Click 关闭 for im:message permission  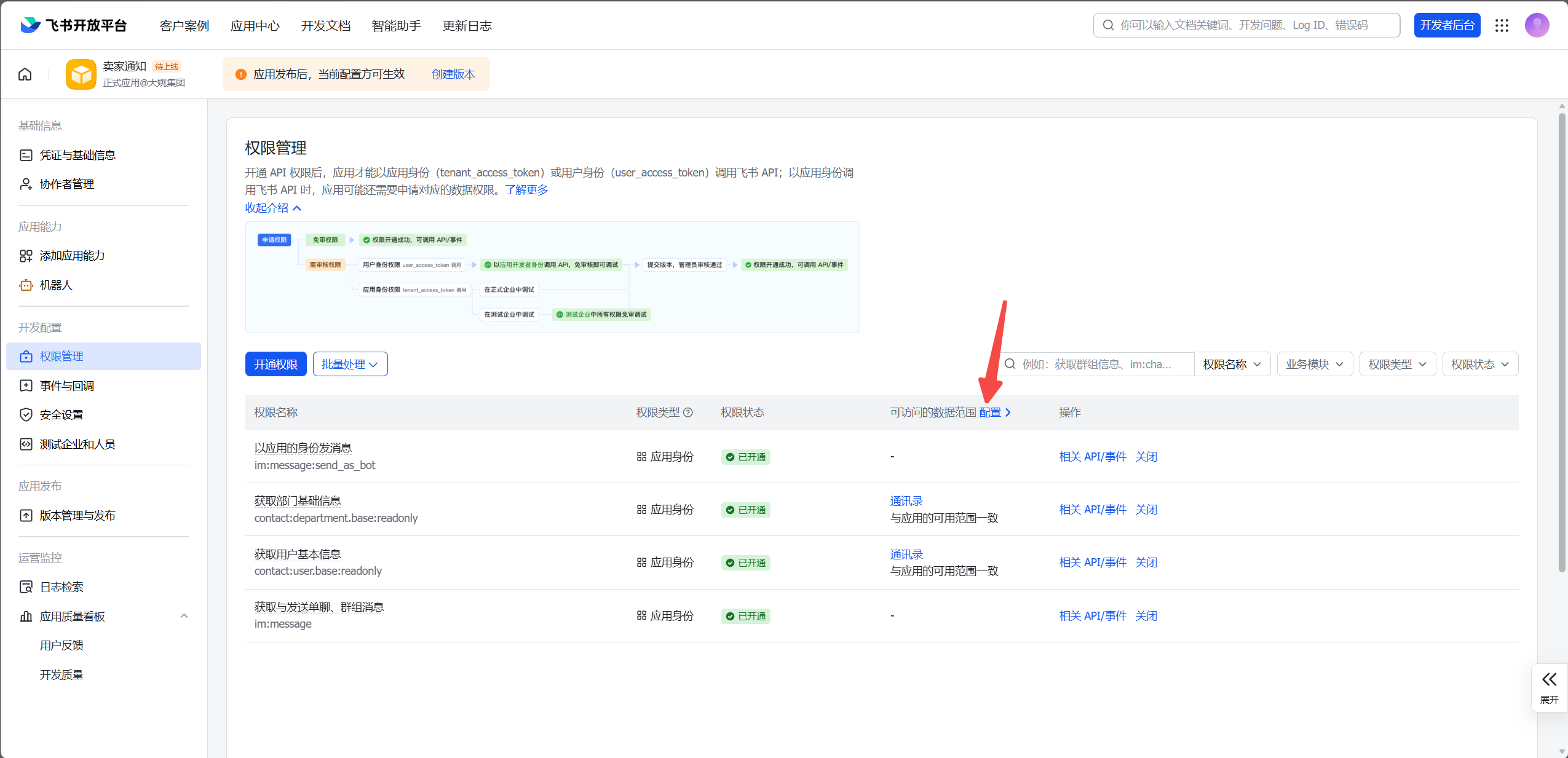coord(1146,616)
